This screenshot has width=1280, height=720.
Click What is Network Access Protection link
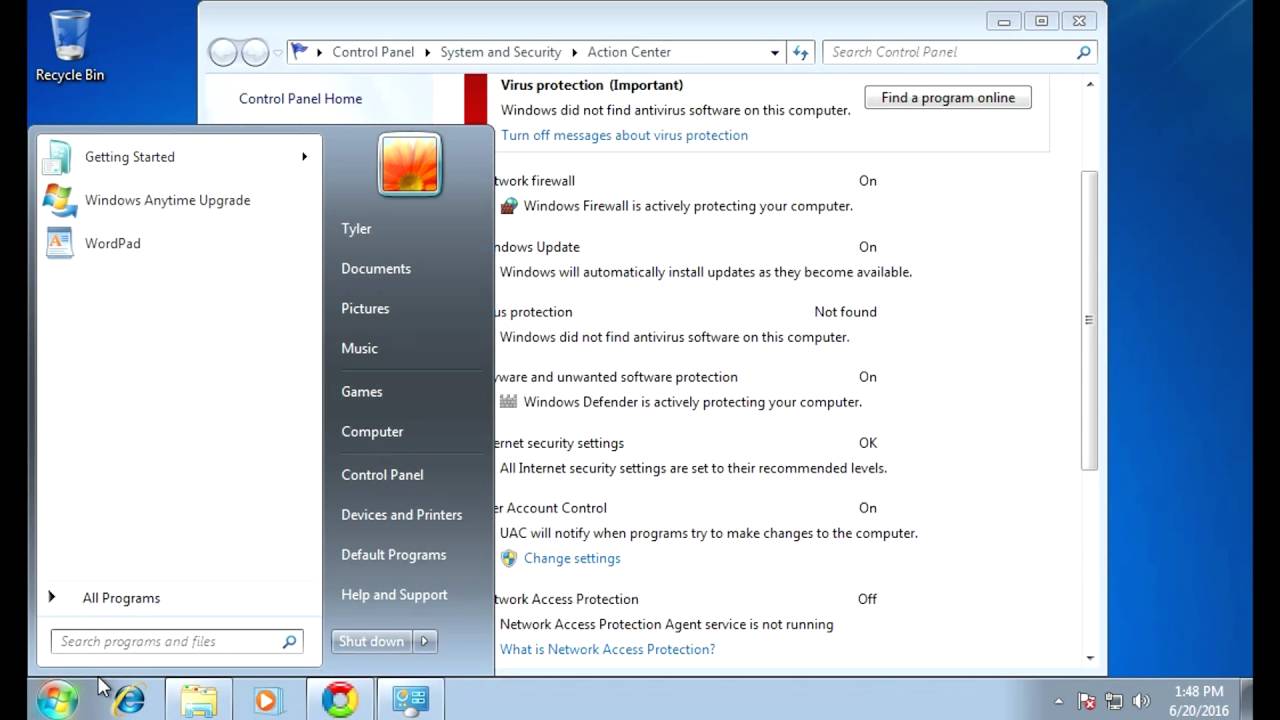(608, 649)
